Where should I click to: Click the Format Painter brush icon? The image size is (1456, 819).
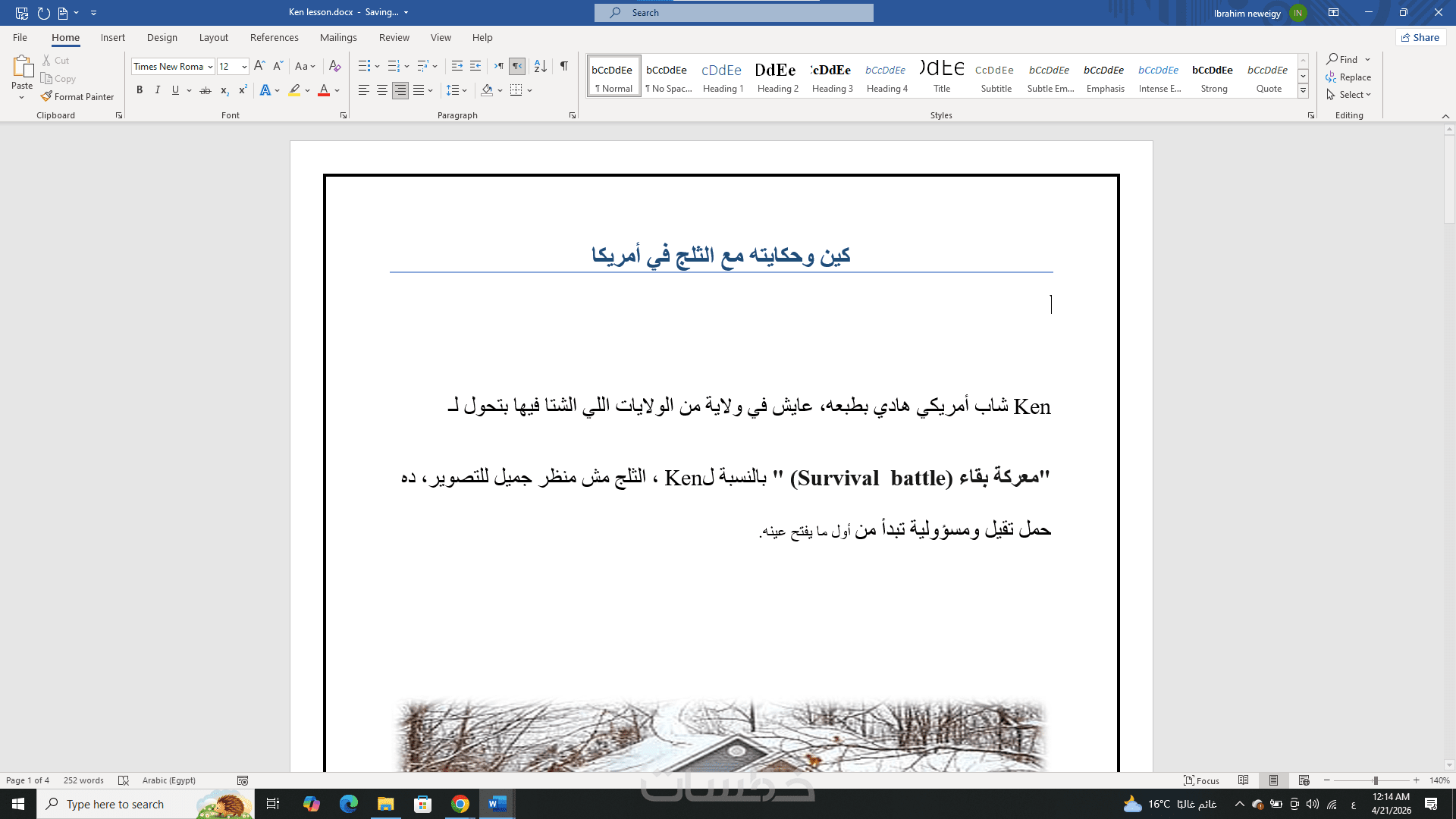(x=47, y=96)
